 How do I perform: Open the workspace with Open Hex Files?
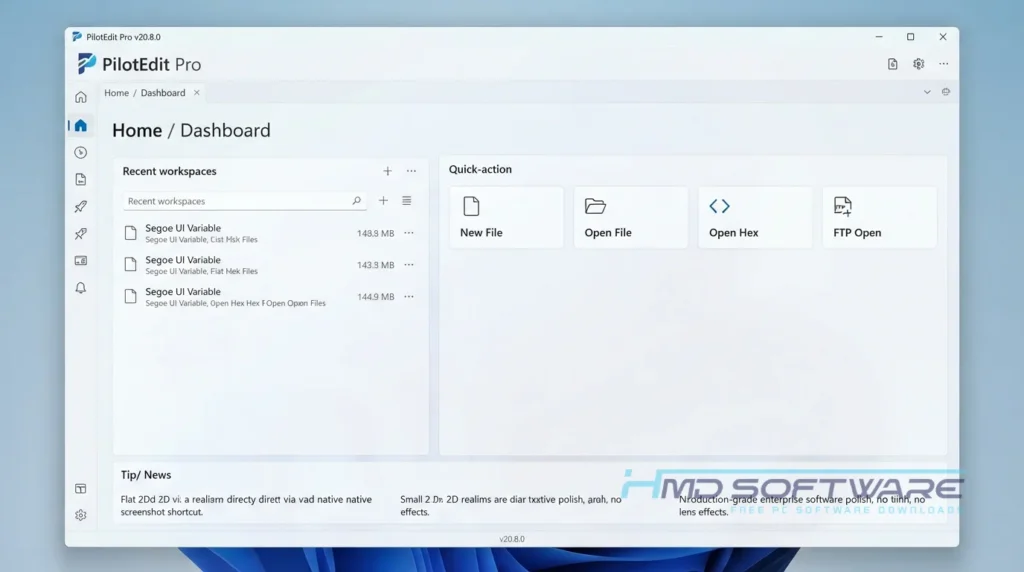(270, 296)
